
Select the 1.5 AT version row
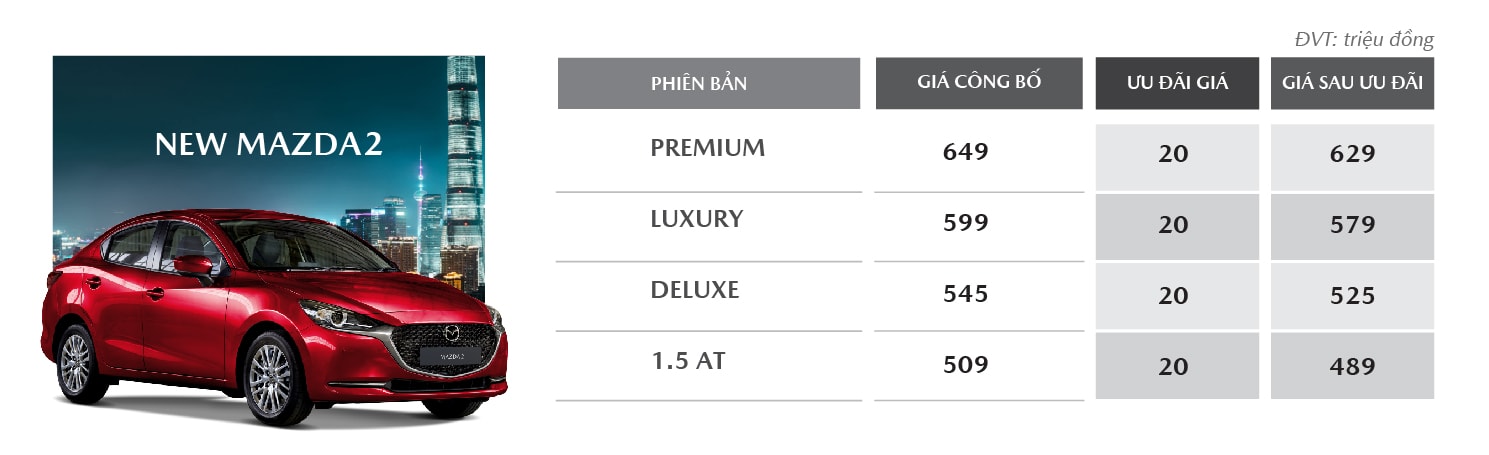687,361
